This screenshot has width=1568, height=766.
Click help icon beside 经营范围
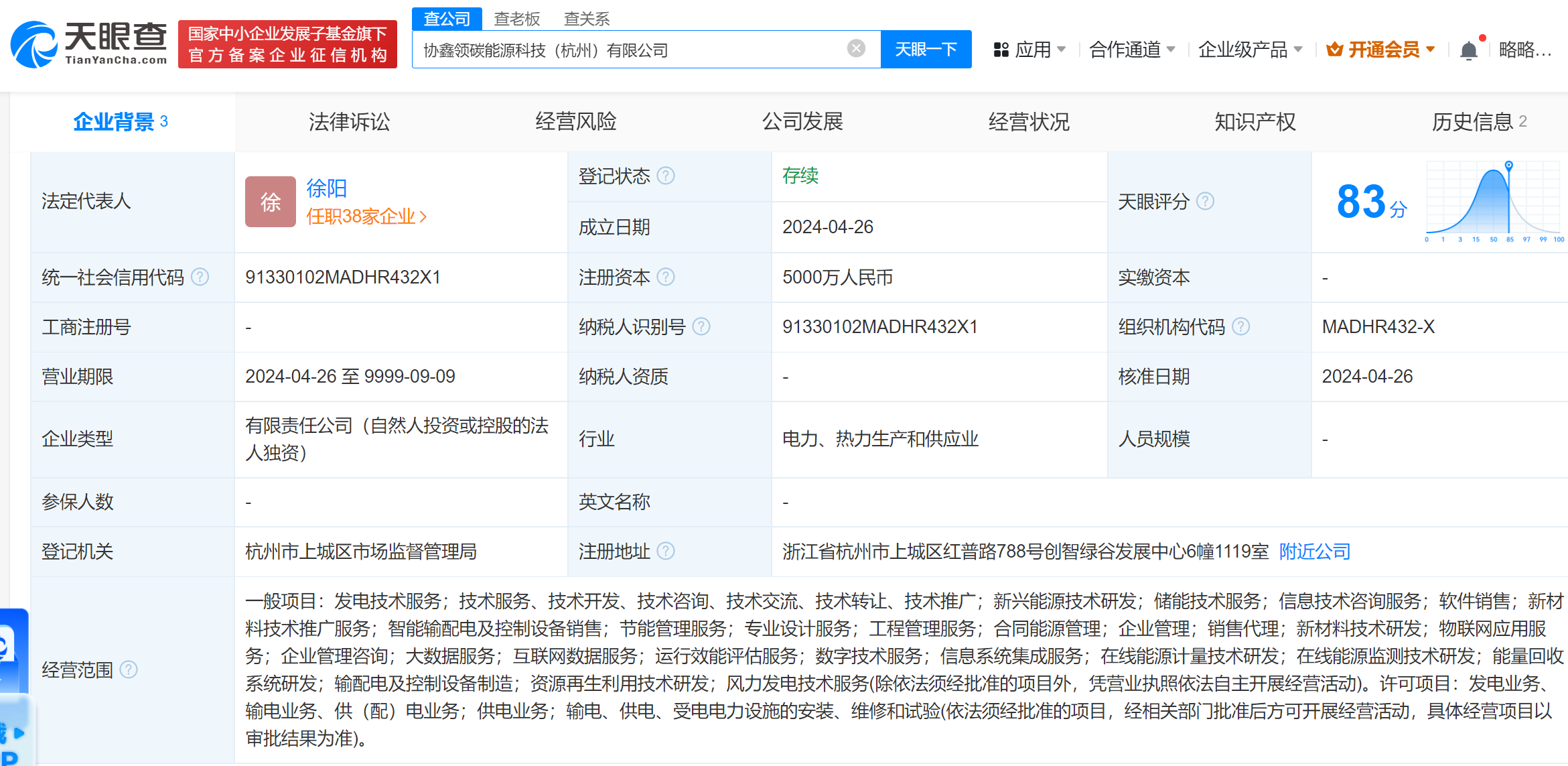pyautogui.click(x=129, y=669)
